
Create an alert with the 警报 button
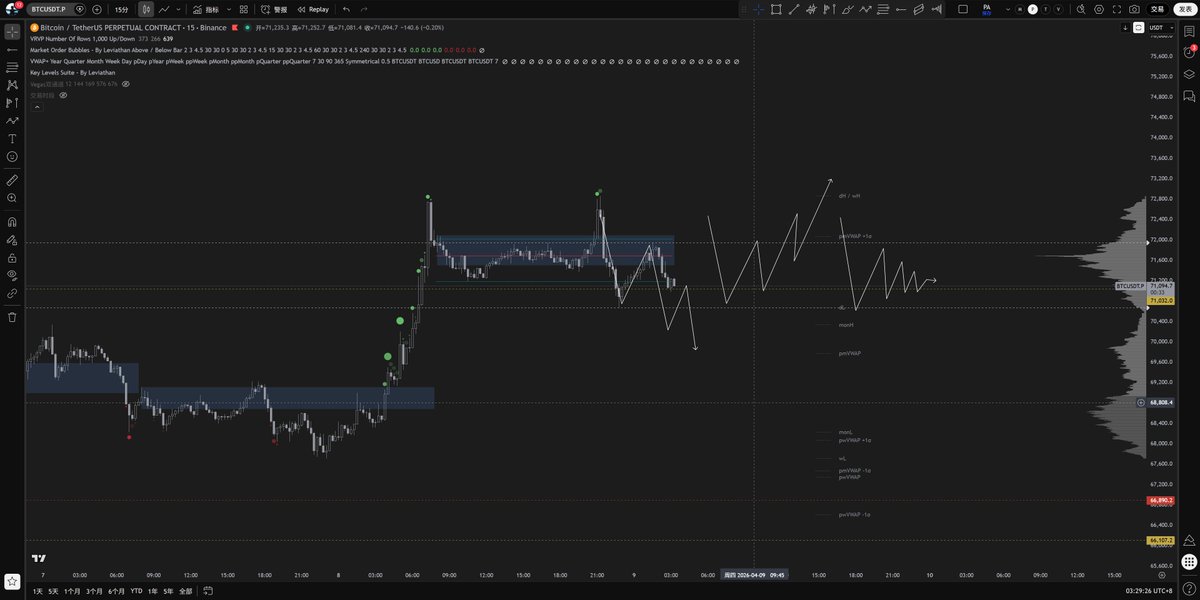[x=274, y=9]
